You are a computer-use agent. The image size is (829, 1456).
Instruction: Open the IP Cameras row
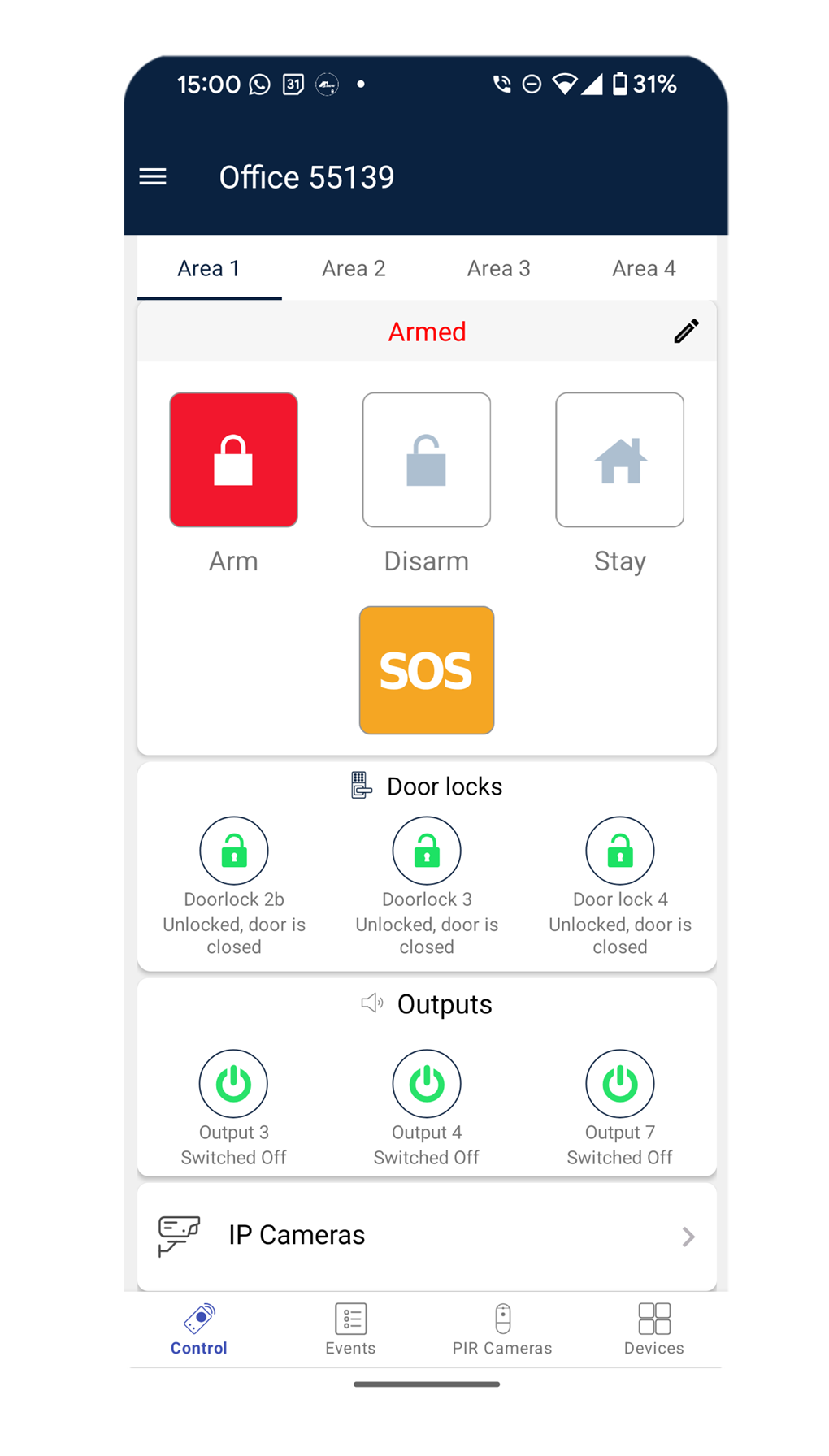tap(427, 1237)
